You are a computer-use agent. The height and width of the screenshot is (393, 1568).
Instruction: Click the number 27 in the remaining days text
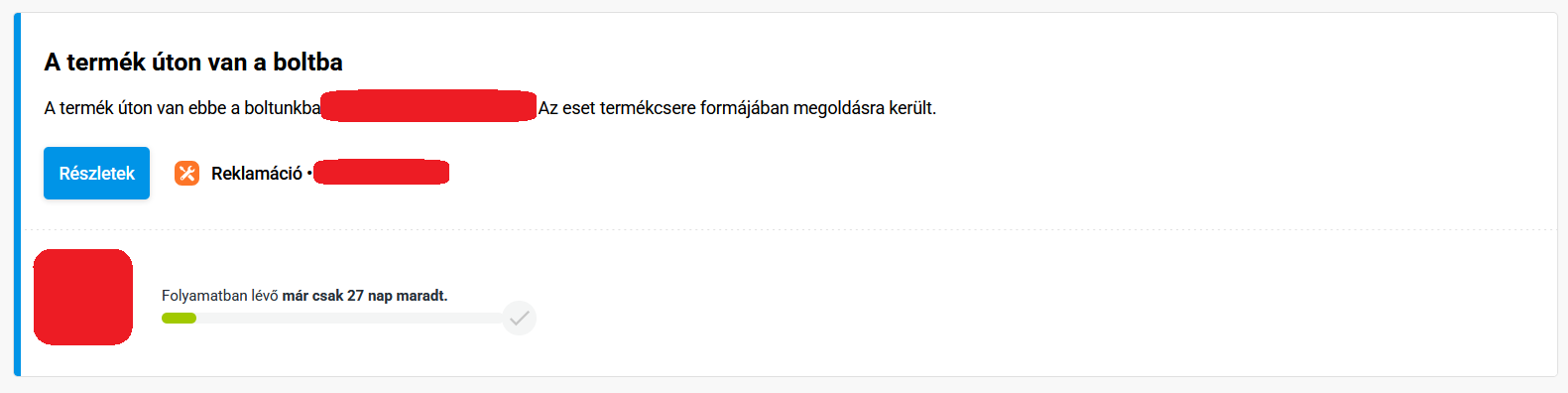pos(355,296)
